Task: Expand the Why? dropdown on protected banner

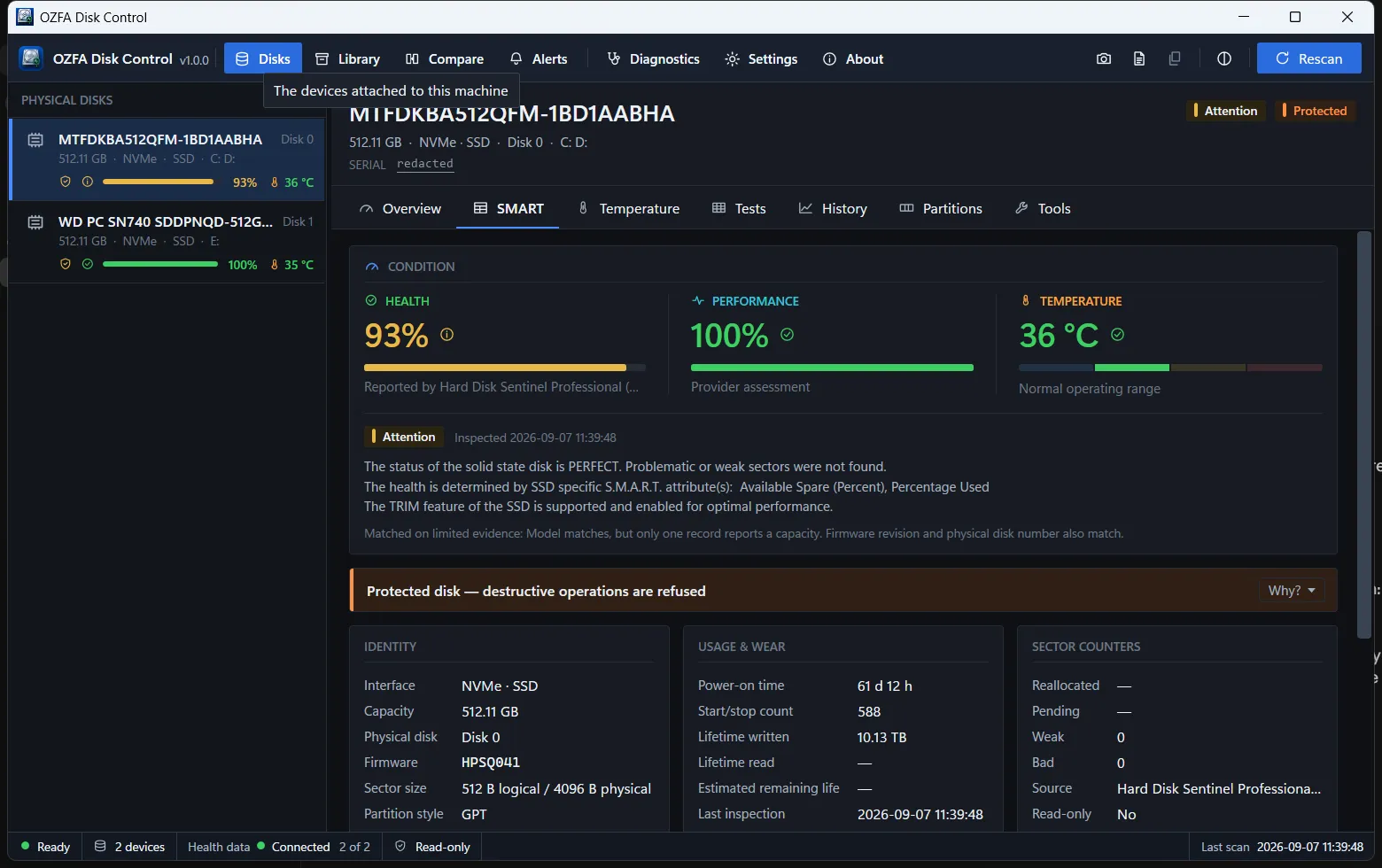Action: pos(1292,591)
